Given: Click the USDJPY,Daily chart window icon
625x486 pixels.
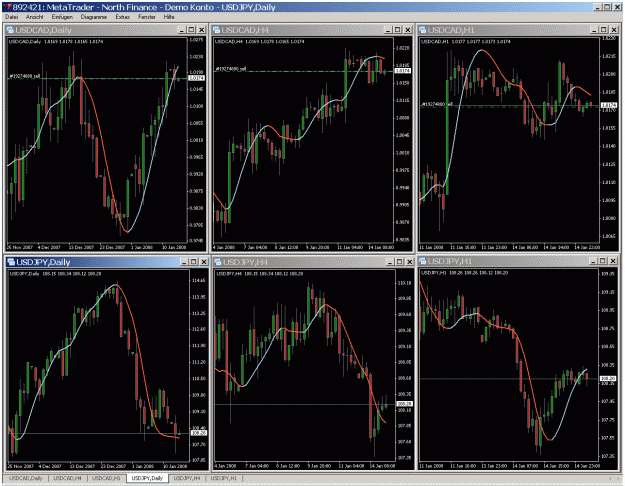Looking at the screenshot, I should (x=11, y=262).
